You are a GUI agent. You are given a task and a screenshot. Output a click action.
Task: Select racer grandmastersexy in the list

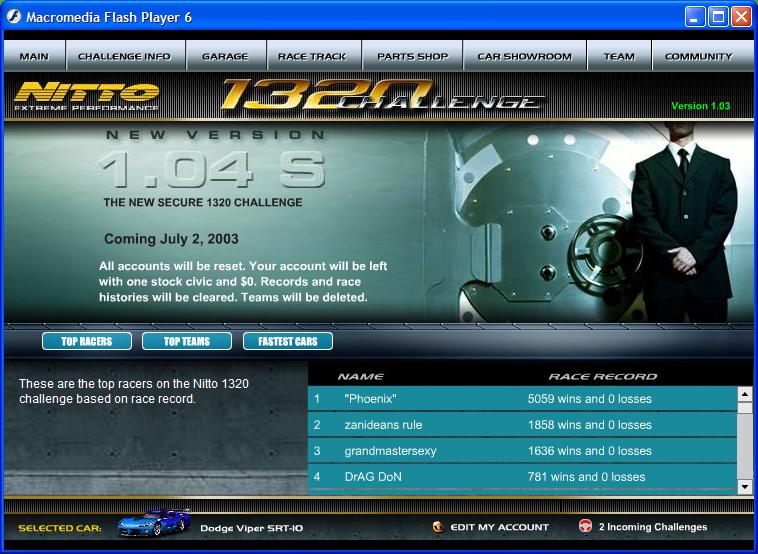tap(390, 451)
